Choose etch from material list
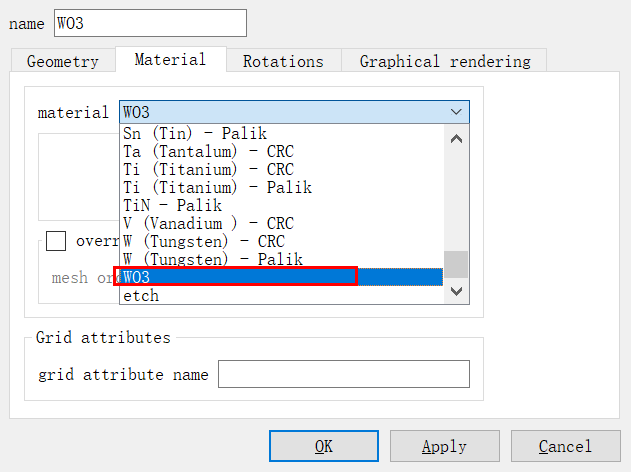The width and height of the screenshot is (631, 472). coord(282,295)
